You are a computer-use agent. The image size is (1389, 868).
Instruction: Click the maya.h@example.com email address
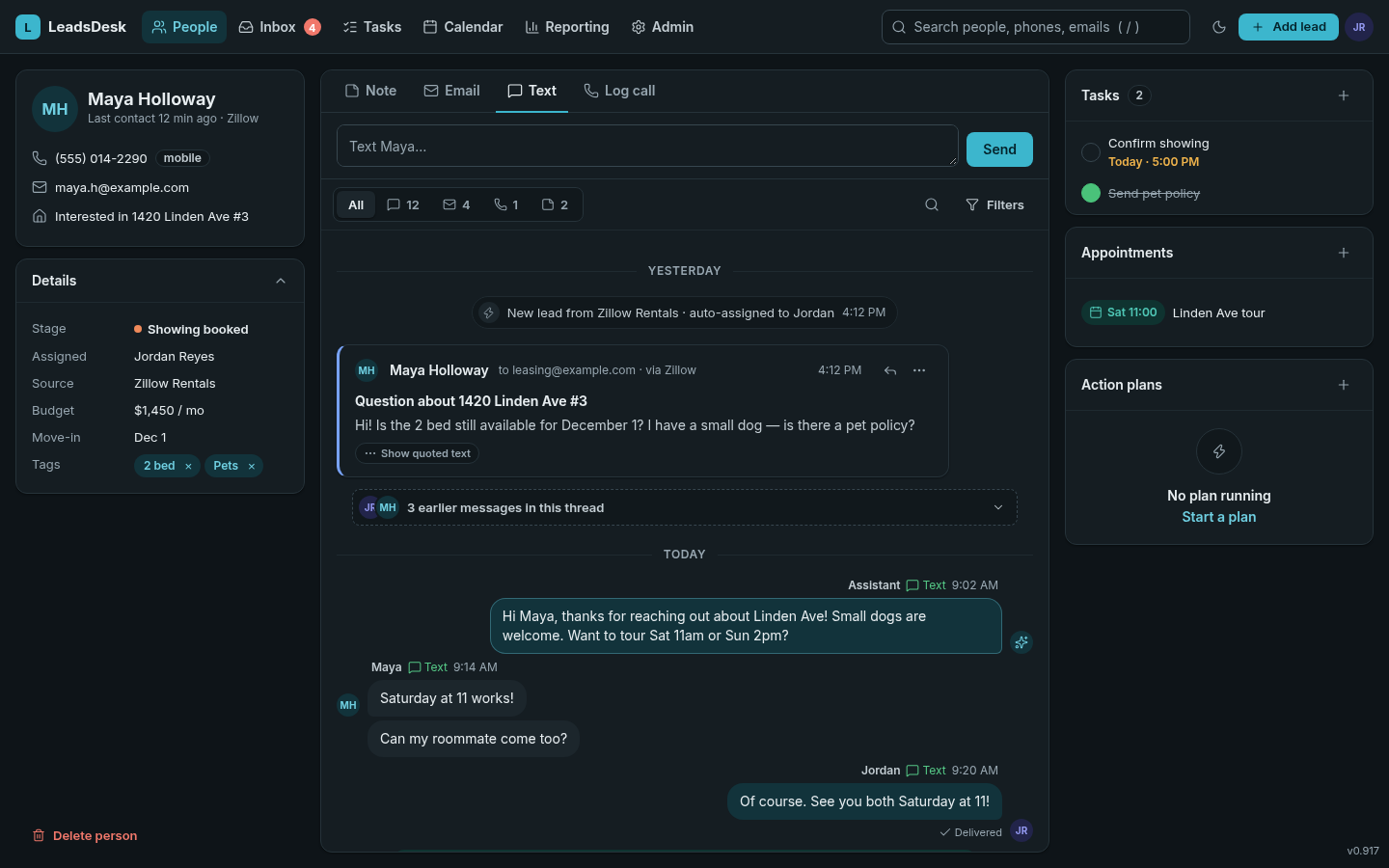tap(122, 187)
